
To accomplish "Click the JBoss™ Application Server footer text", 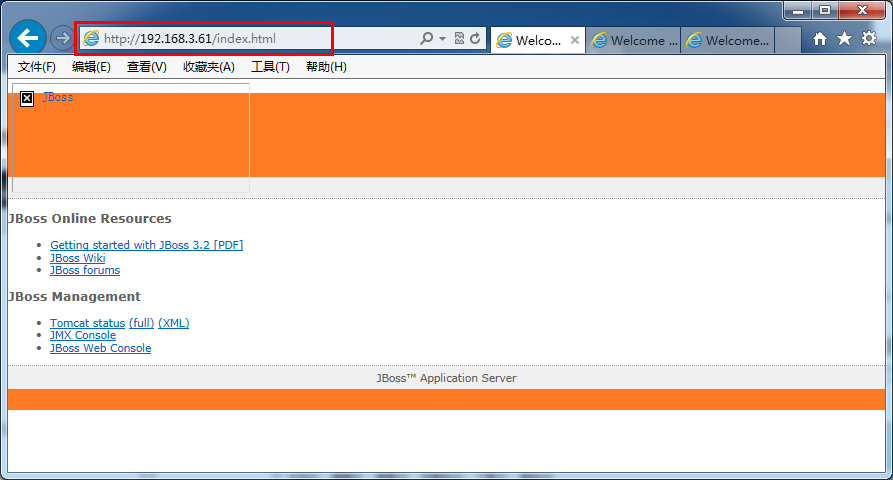I will pyautogui.click(x=446, y=378).
